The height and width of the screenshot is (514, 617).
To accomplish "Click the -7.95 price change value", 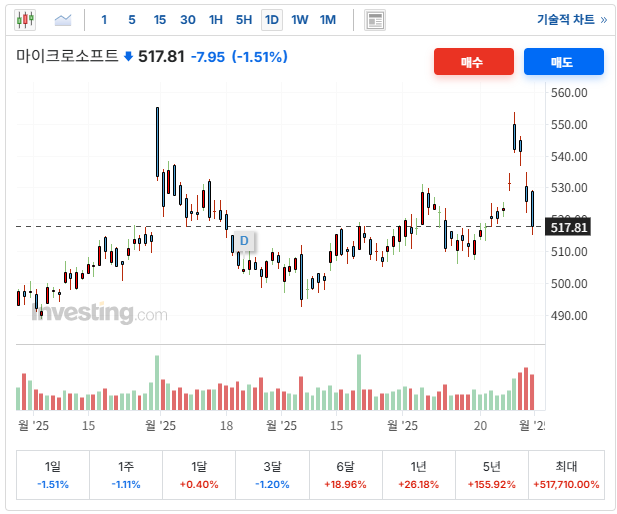I will (208, 57).
